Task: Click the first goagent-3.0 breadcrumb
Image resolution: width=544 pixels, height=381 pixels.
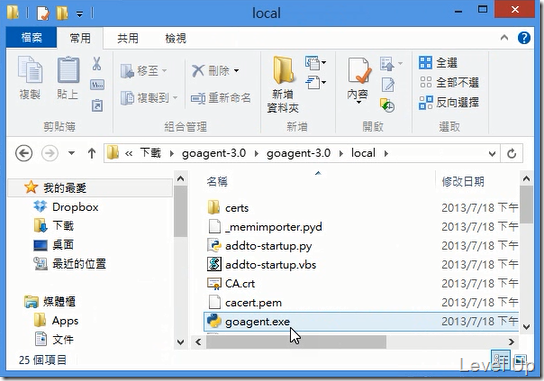Action: click(214, 153)
